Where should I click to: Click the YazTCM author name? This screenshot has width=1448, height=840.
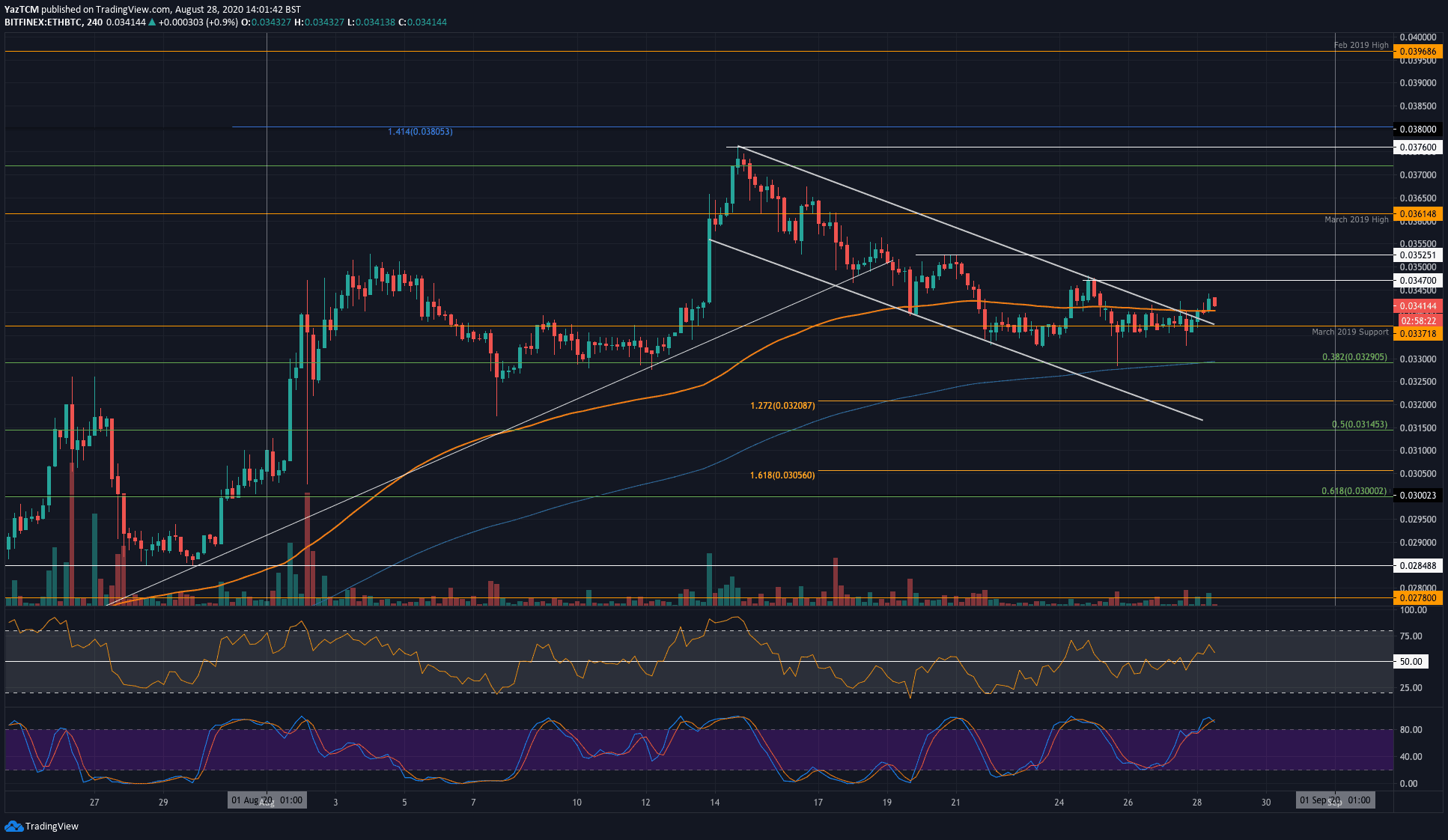(x=22, y=6)
